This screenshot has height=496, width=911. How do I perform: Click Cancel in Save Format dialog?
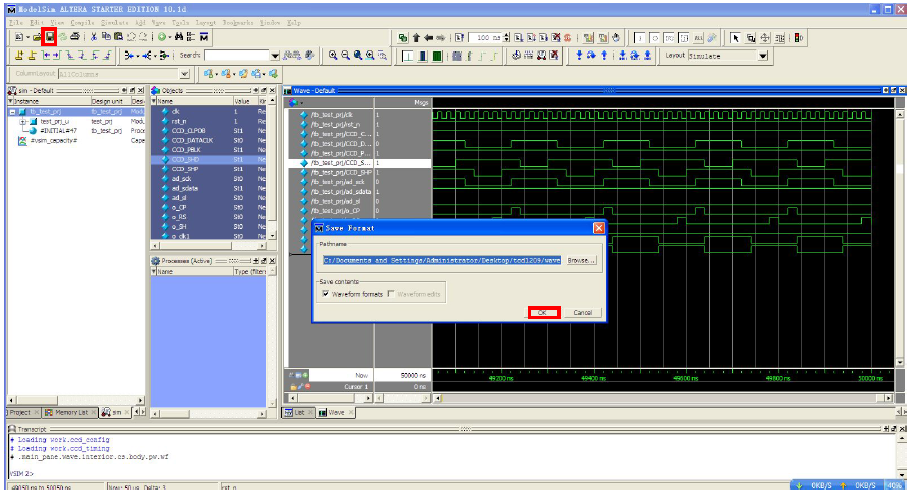(x=582, y=313)
